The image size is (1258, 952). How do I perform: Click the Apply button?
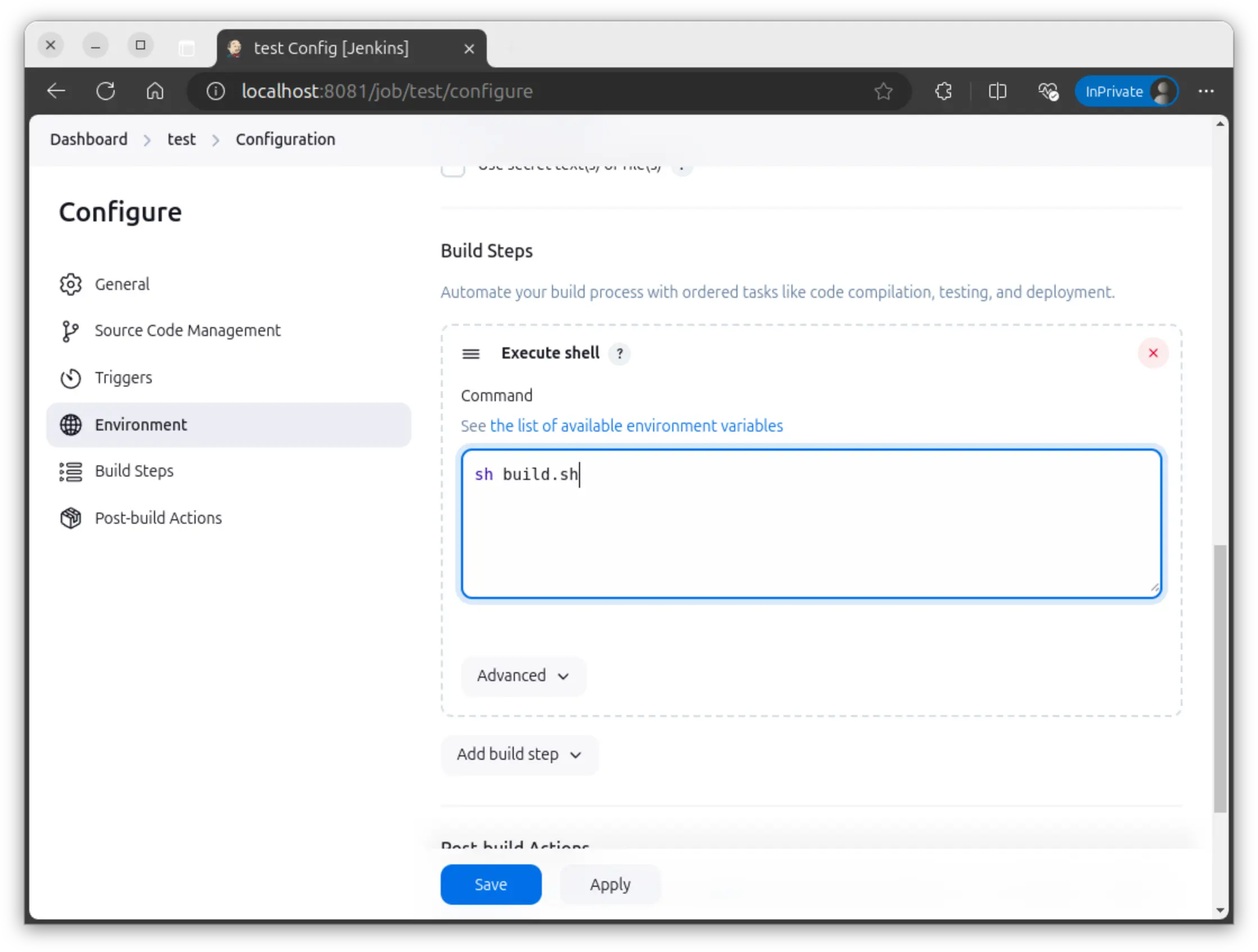610,885
